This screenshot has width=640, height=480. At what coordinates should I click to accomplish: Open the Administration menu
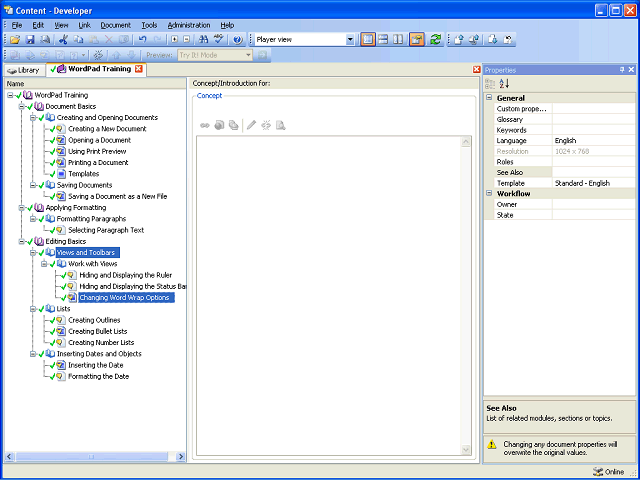[x=189, y=25]
